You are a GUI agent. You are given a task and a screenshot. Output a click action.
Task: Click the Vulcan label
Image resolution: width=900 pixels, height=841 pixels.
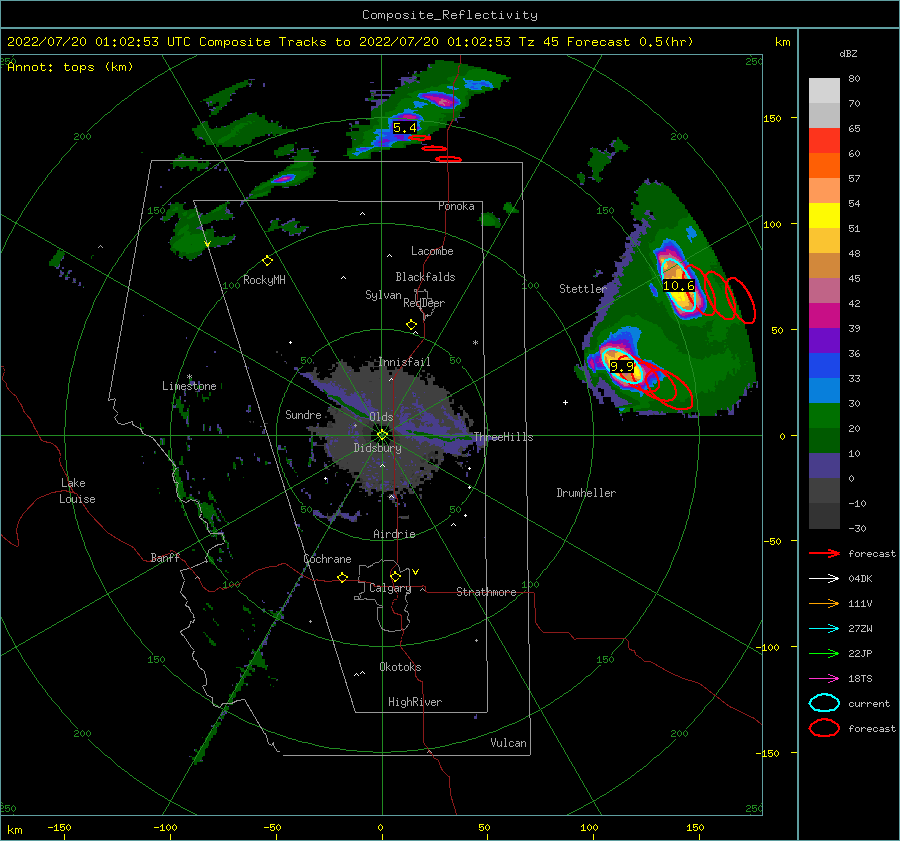pos(508,743)
